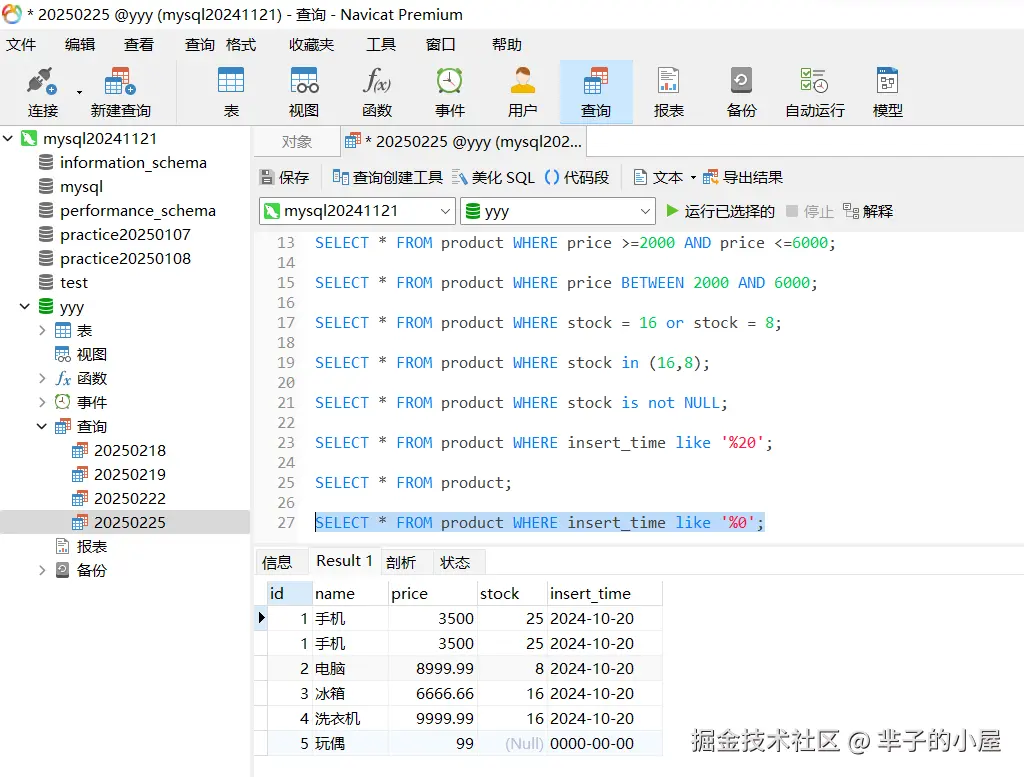The image size is (1024, 777).
Task: Open the 工具 menu
Action: 381,44
